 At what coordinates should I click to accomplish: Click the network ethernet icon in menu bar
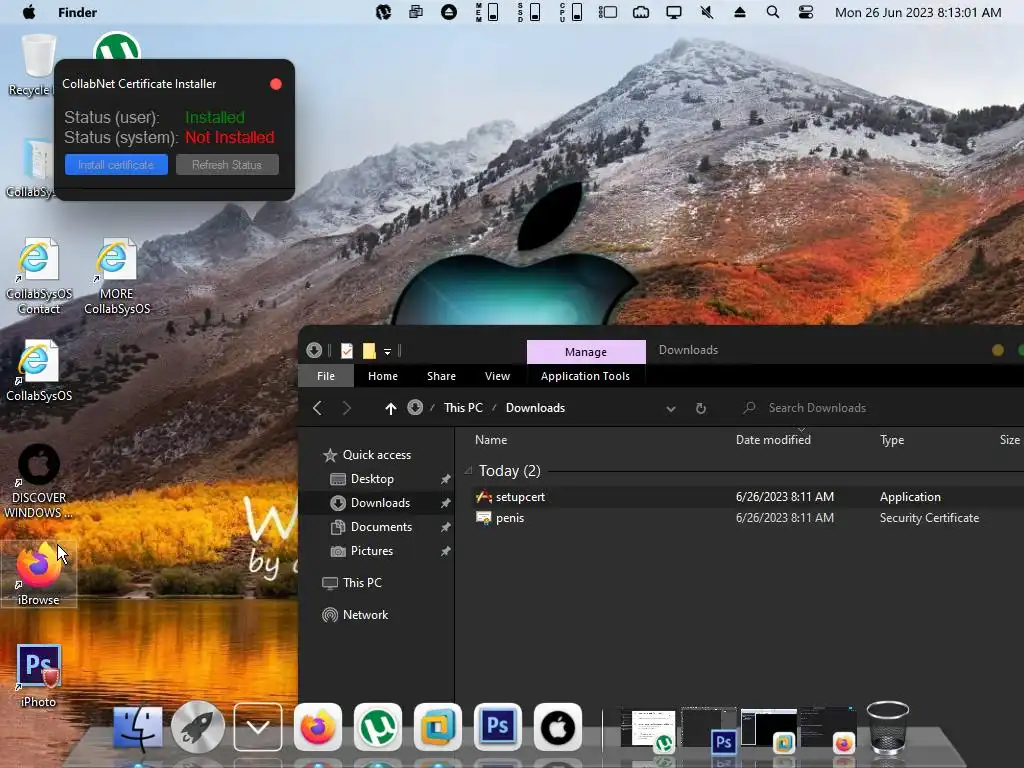pyautogui.click(x=641, y=12)
